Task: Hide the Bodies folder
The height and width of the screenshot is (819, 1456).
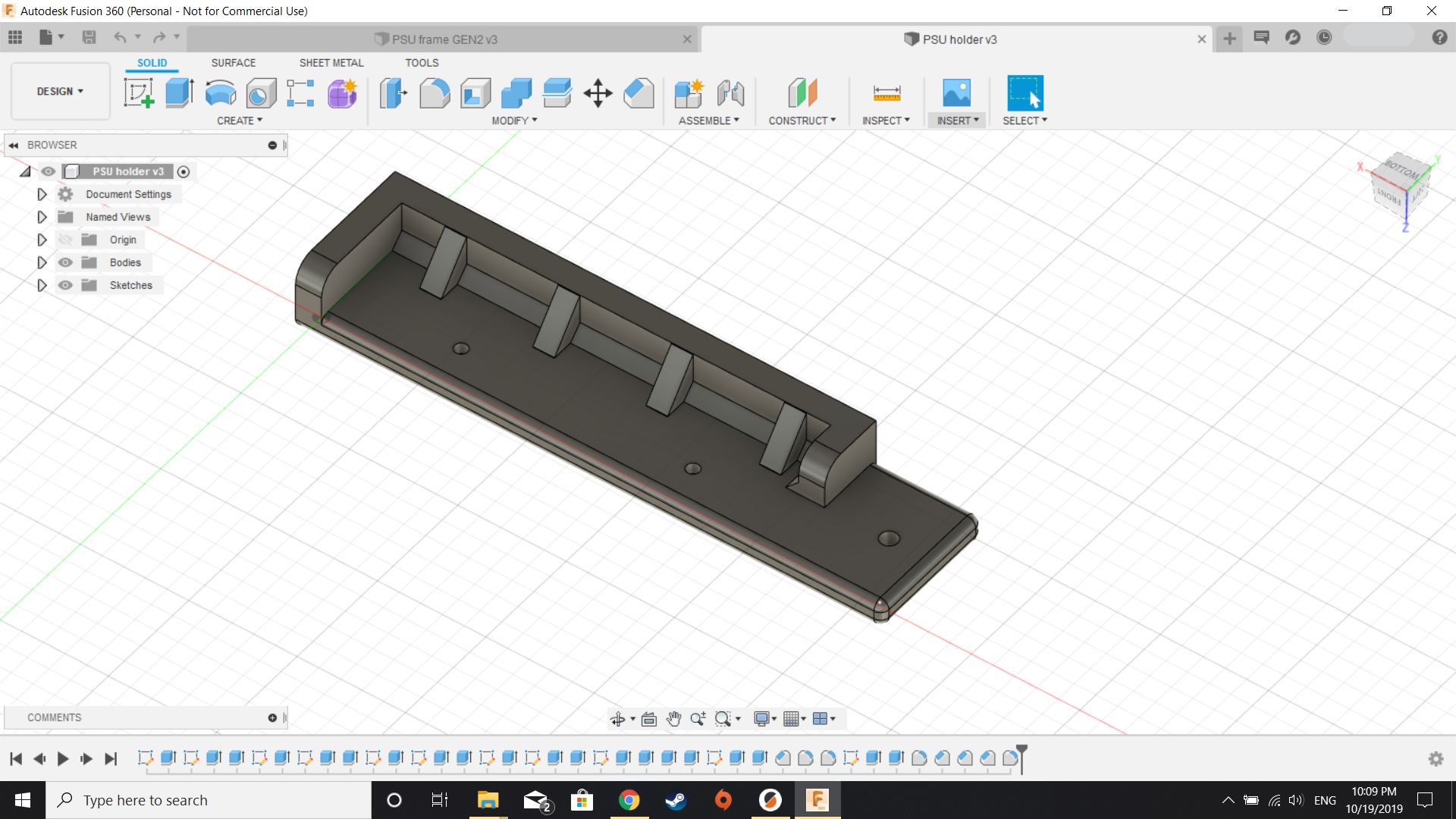Action: point(66,262)
